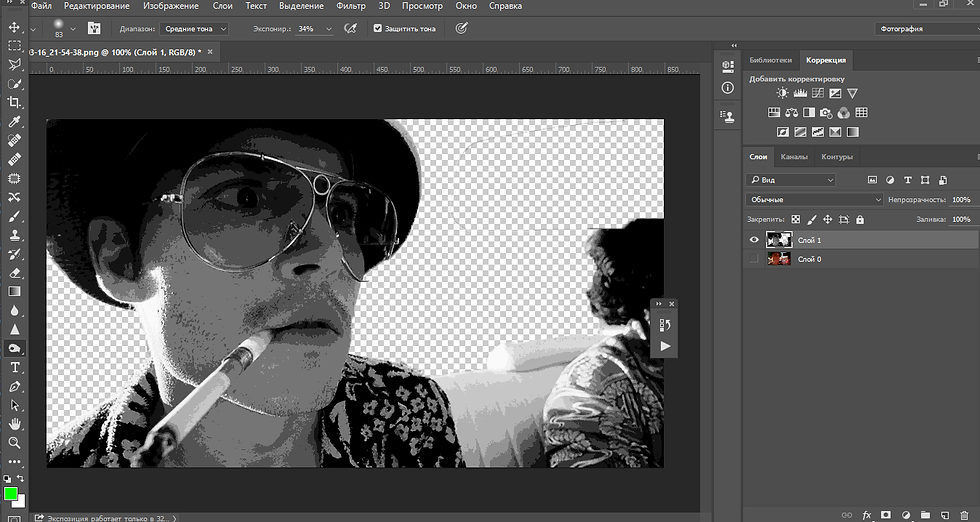This screenshot has height=522, width=980.
Task: Open the 'Фотография' workspace dropdown
Action: pyautogui.click(x=928, y=29)
